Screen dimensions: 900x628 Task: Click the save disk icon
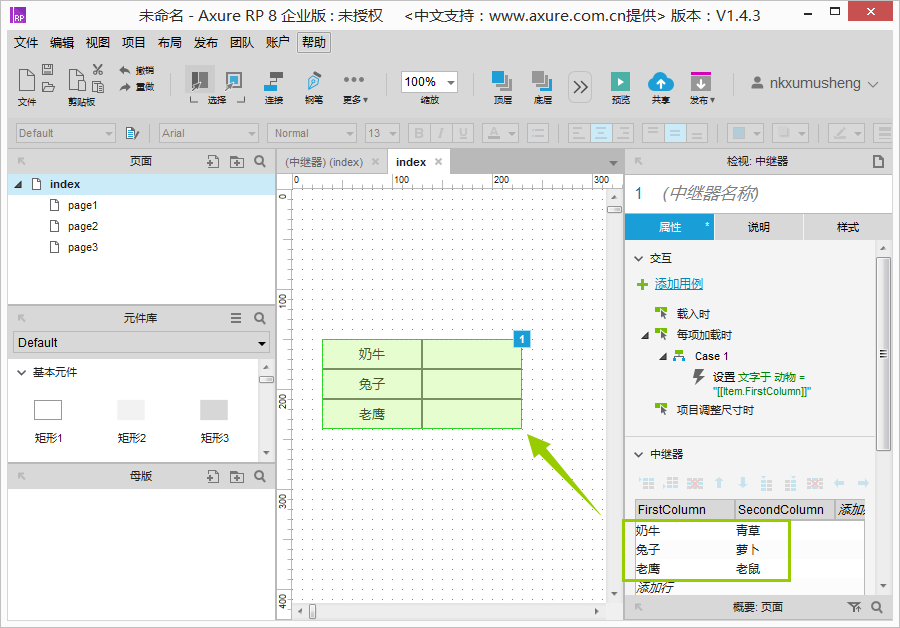pos(48,69)
